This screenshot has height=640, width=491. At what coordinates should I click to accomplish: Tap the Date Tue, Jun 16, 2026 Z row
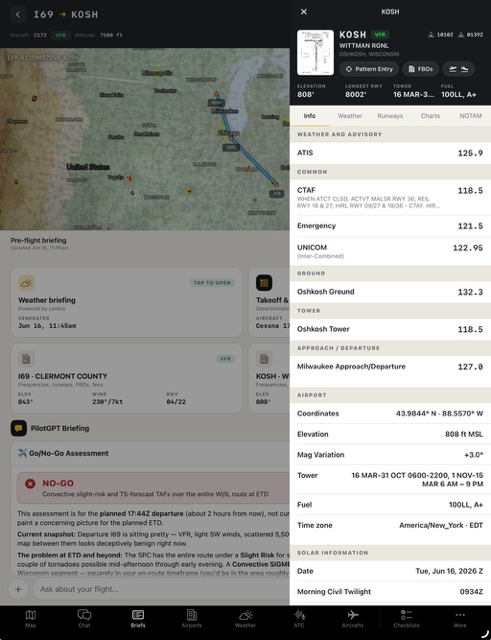pyautogui.click(x=390, y=571)
